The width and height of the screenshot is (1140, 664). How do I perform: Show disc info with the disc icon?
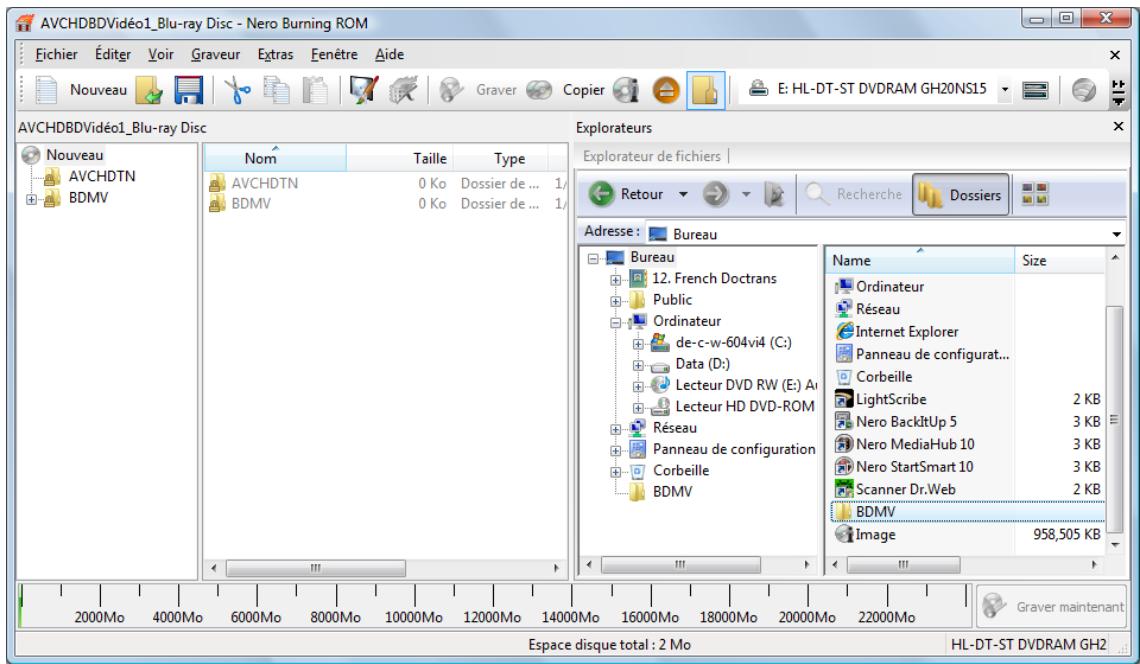[625, 90]
